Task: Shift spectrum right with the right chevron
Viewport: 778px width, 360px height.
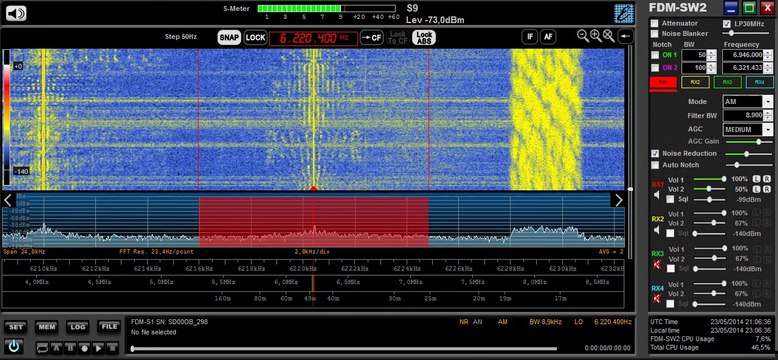Action: (619, 200)
